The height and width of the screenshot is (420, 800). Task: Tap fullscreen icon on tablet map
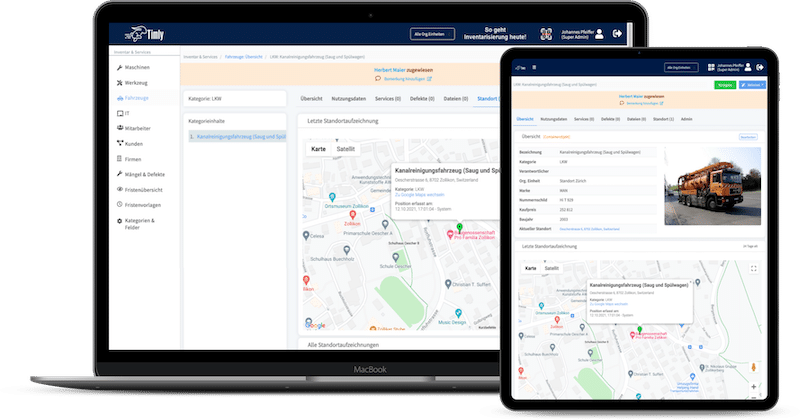[754, 269]
